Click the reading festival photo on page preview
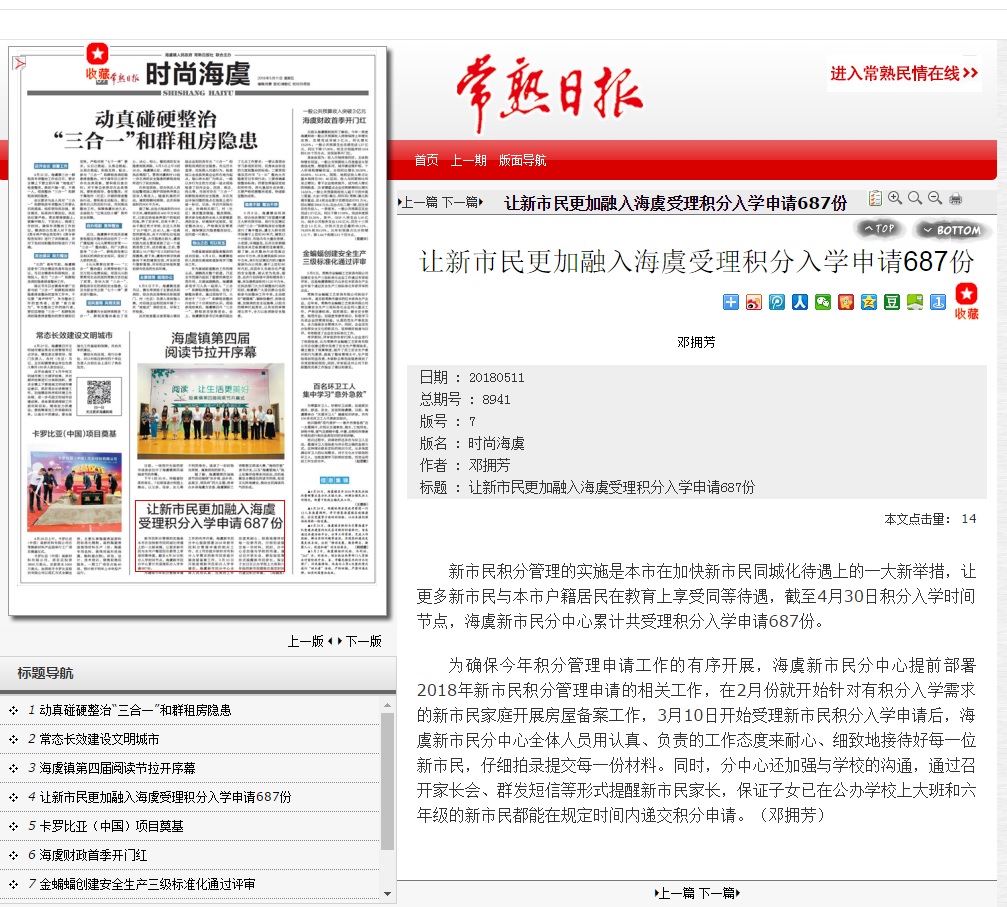The height and width of the screenshot is (907, 1007). [211, 410]
